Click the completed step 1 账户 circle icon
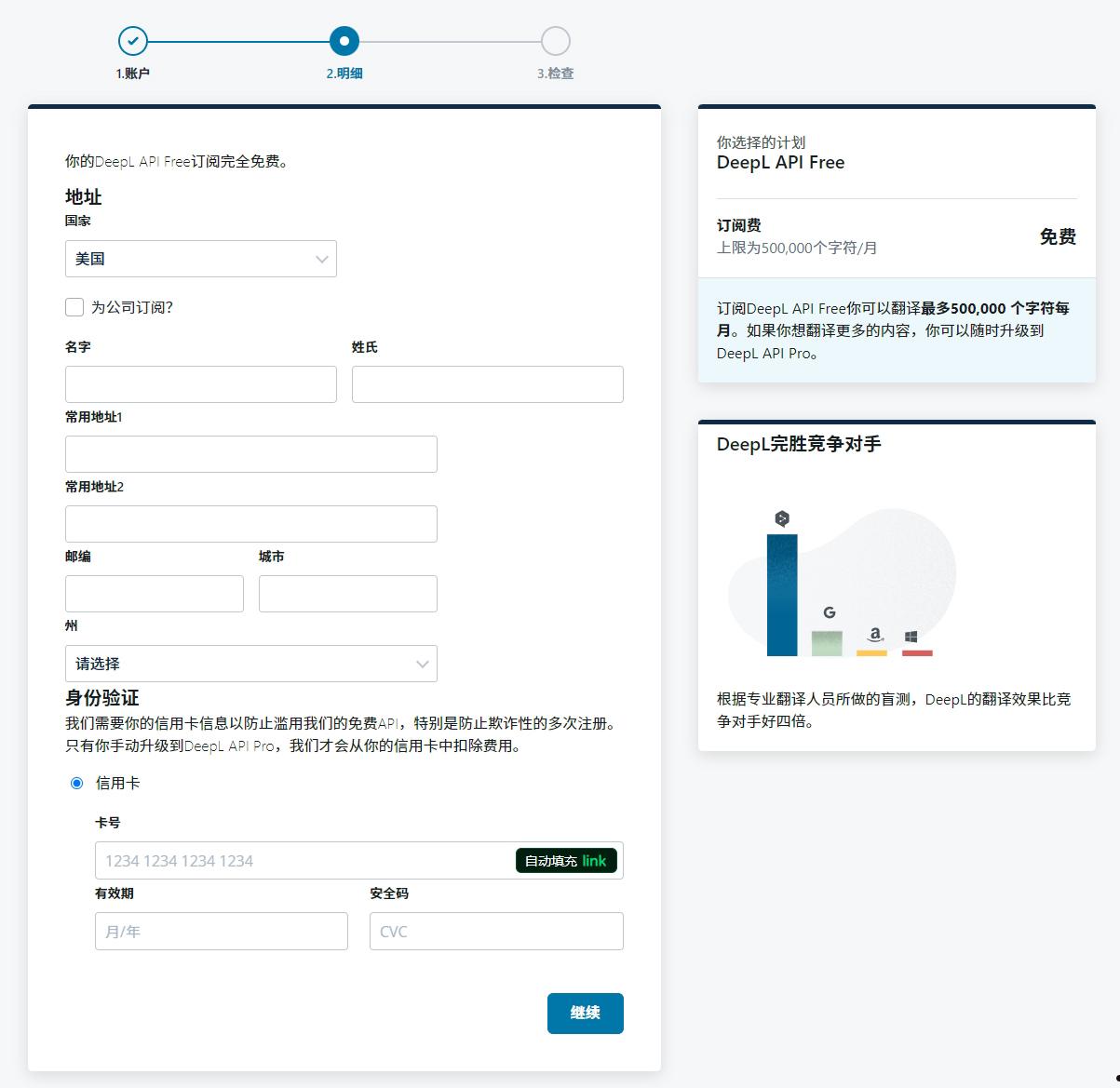The width and height of the screenshot is (1120, 1088). 133,41
